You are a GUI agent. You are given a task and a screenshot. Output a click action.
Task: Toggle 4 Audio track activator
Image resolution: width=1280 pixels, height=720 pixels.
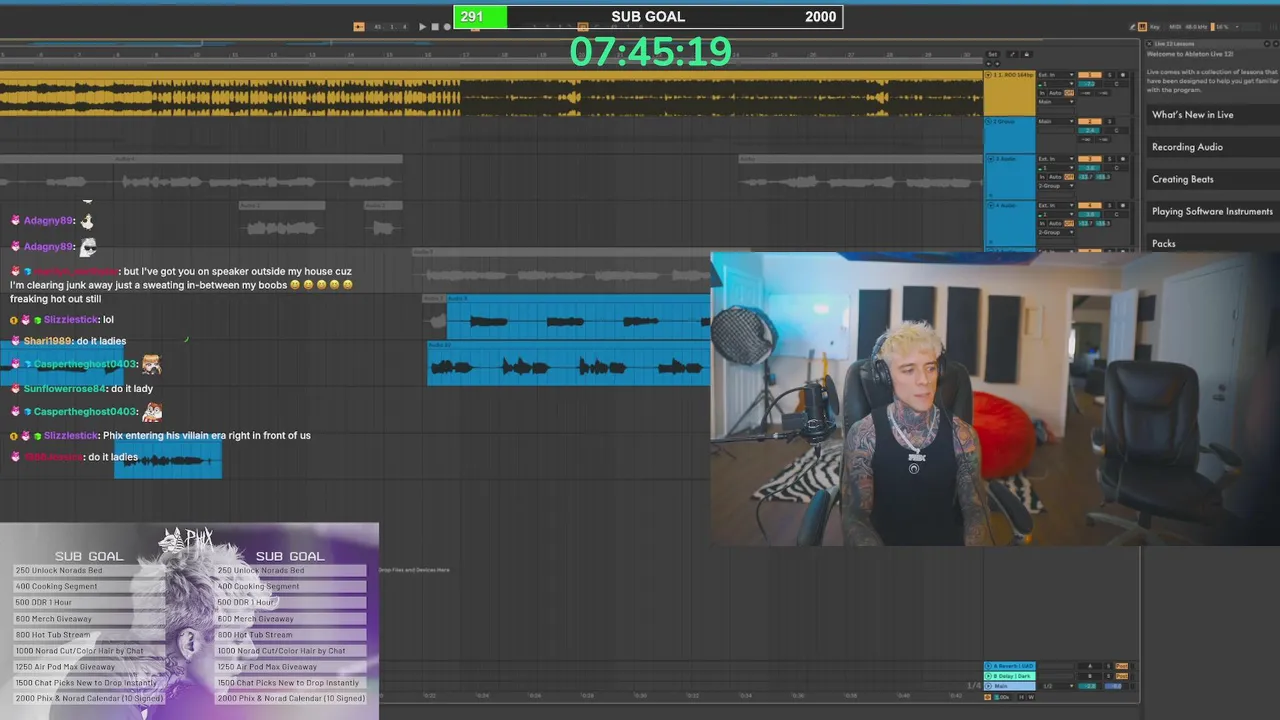[1090, 205]
